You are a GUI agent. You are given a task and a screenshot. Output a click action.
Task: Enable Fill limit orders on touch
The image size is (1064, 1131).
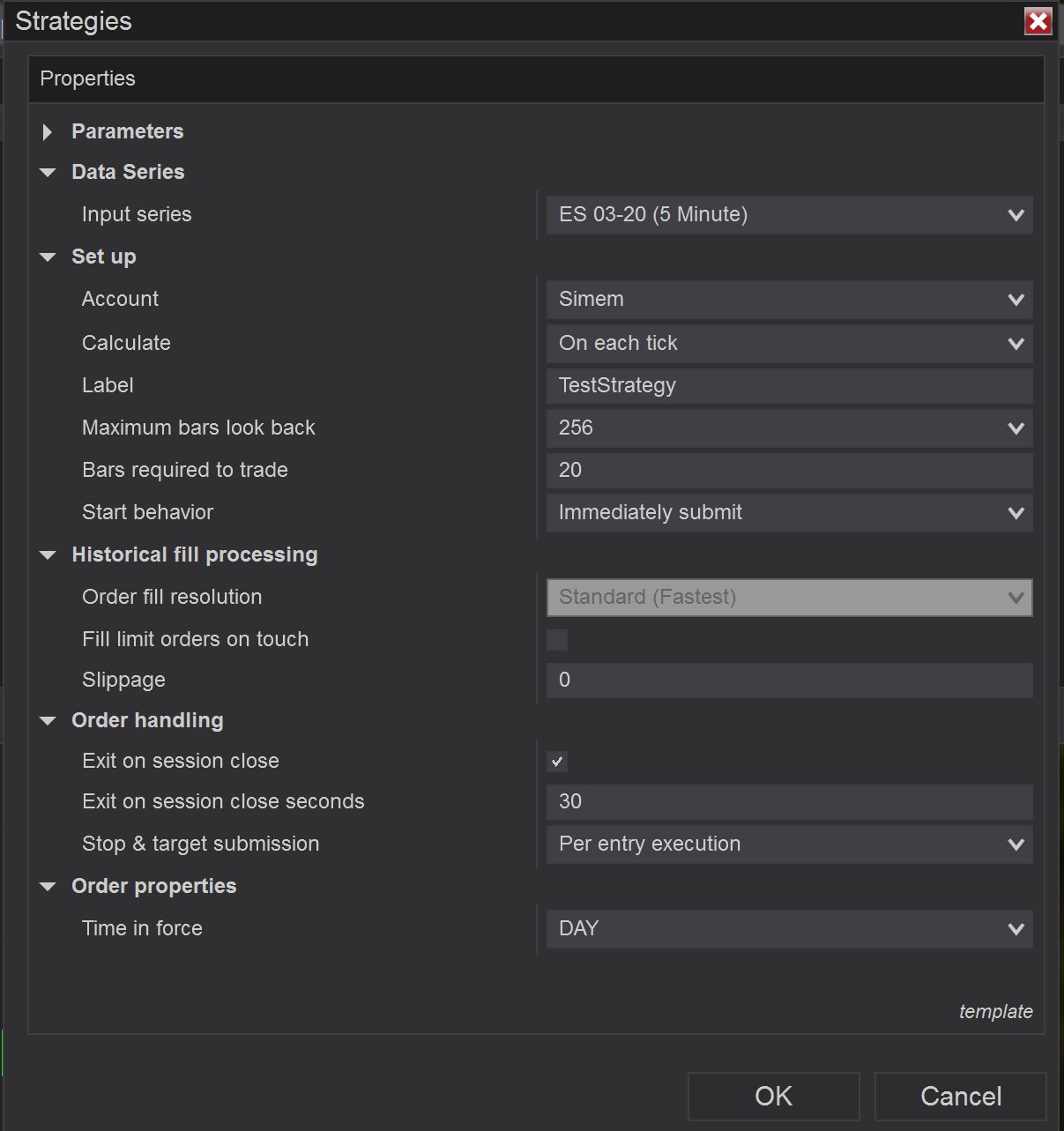click(557, 640)
